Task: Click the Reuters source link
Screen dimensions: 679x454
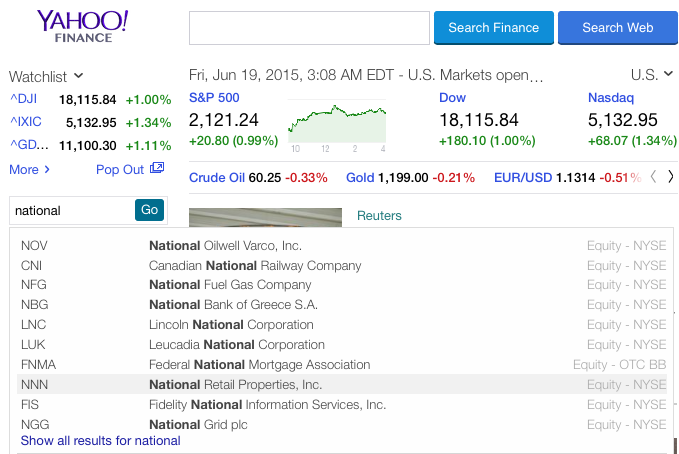Action: [379, 216]
